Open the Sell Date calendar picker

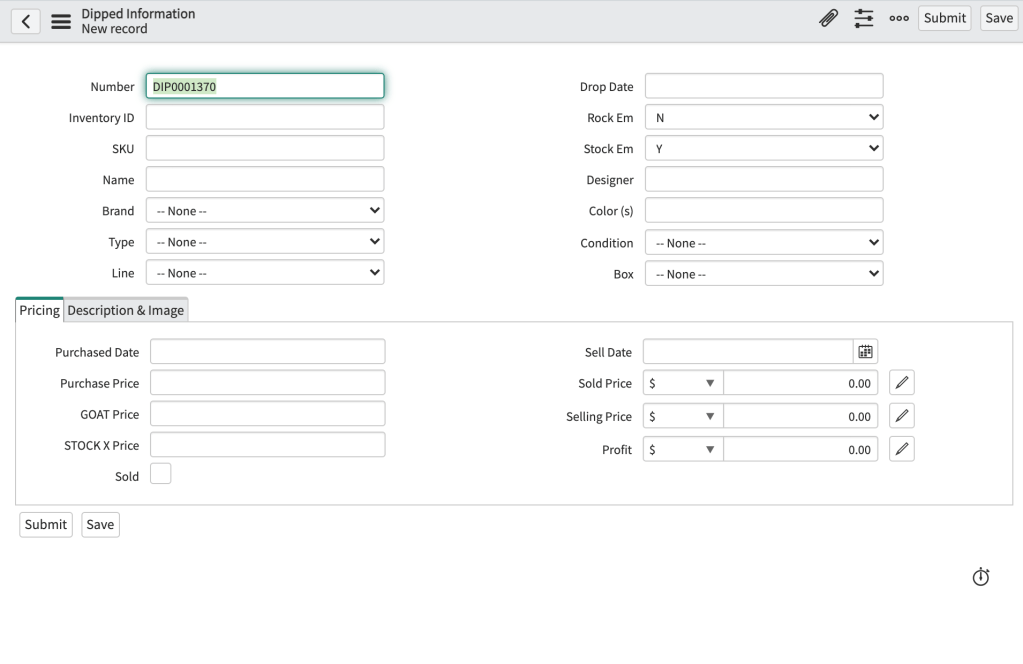(x=865, y=352)
